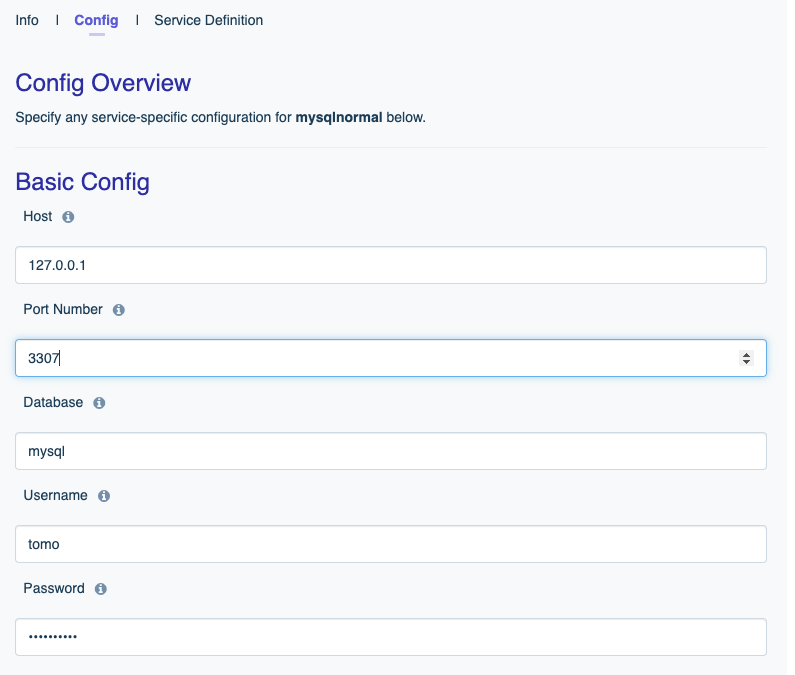Show the Database field's info tooltip icon
This screenshot has height=675, width=795.
tap(99, 403)
